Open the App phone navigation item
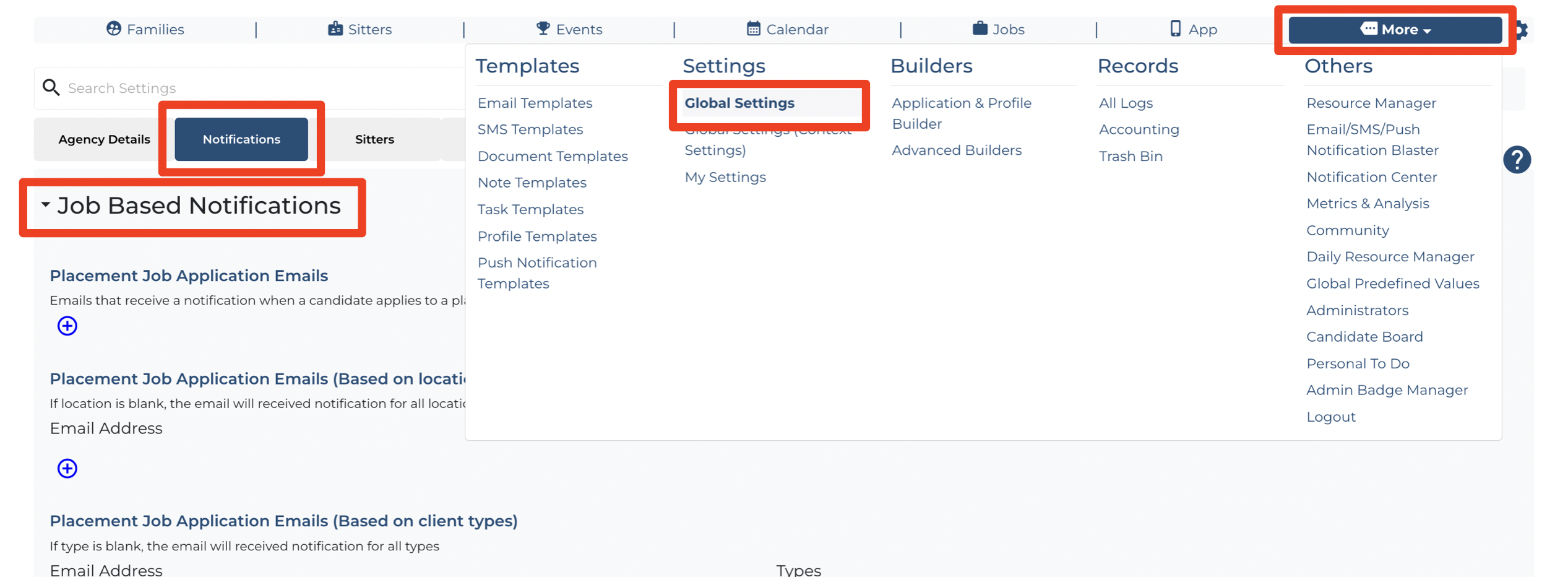The image size is (1568, 577). [1193, 29]
